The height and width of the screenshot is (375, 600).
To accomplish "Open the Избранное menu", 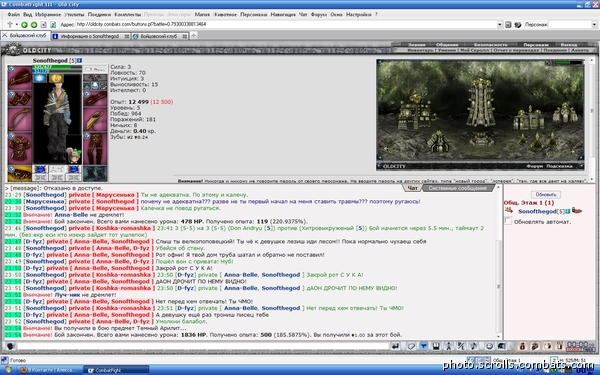I will (x=48, y=15).
